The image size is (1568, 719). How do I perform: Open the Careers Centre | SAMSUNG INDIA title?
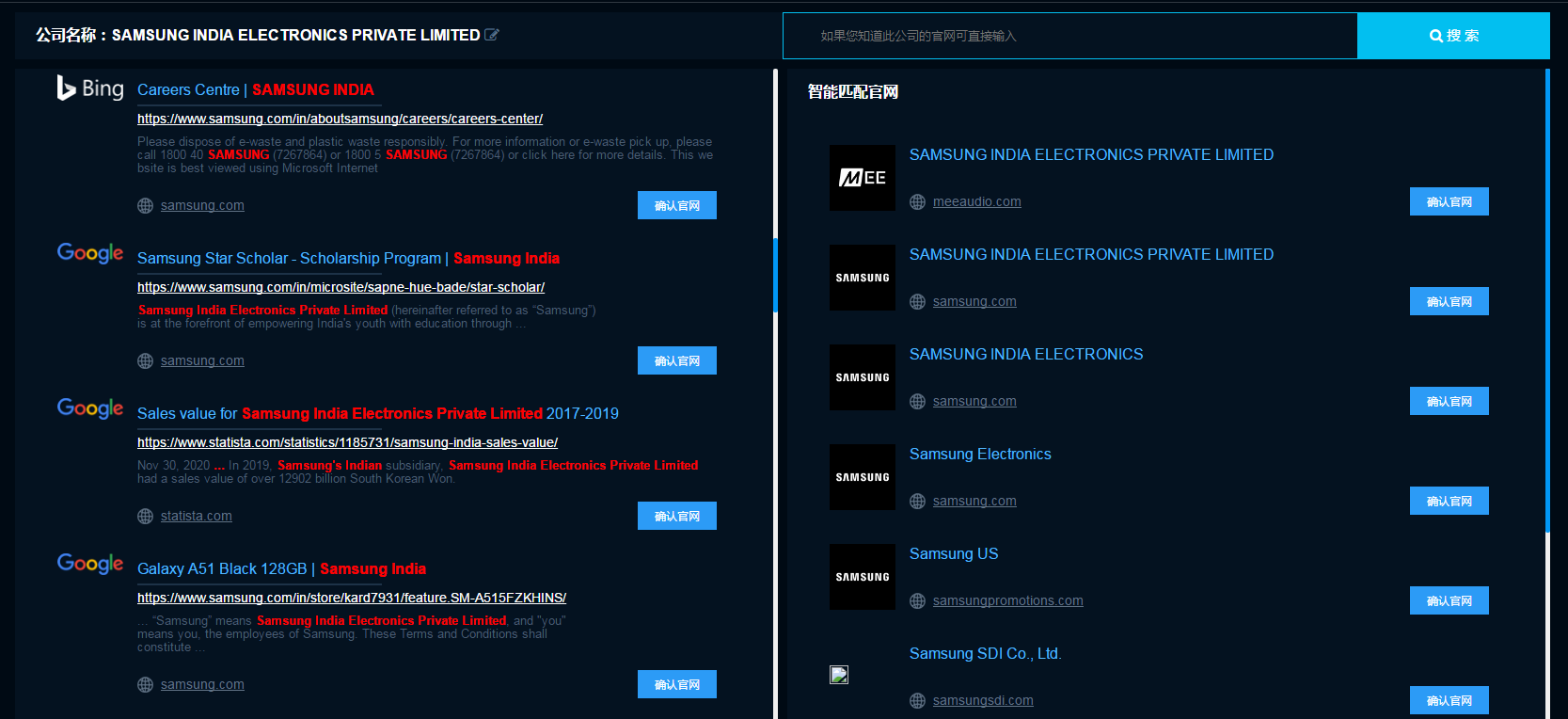point(256,89)
